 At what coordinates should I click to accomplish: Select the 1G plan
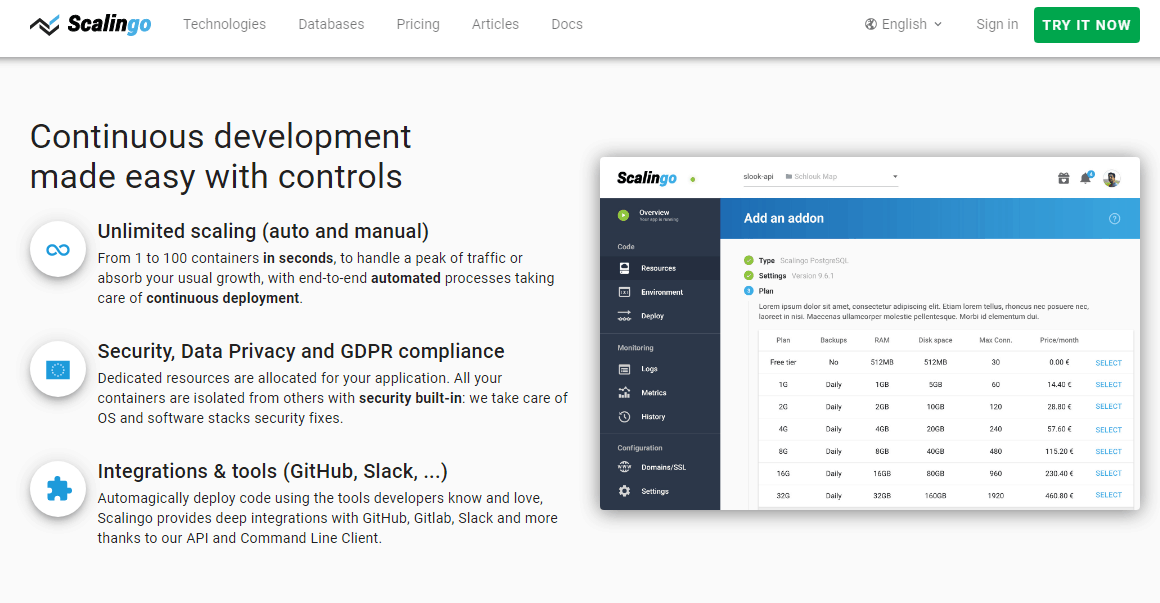click(1108, 385)
